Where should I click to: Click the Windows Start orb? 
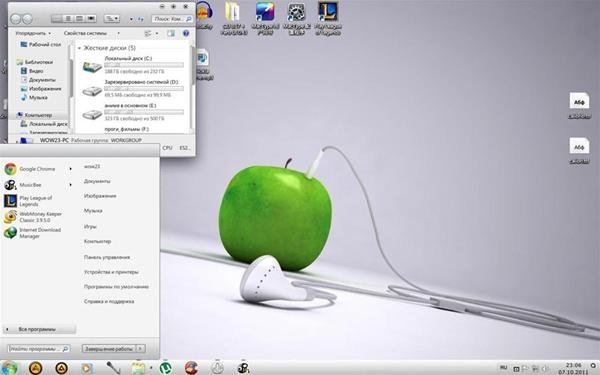10,368
